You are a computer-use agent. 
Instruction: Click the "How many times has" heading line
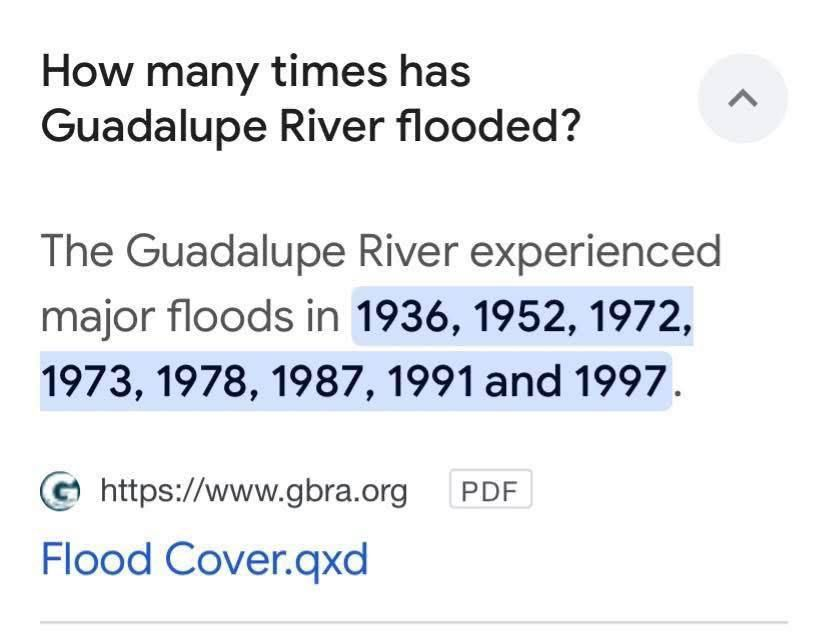pos(256,73)
